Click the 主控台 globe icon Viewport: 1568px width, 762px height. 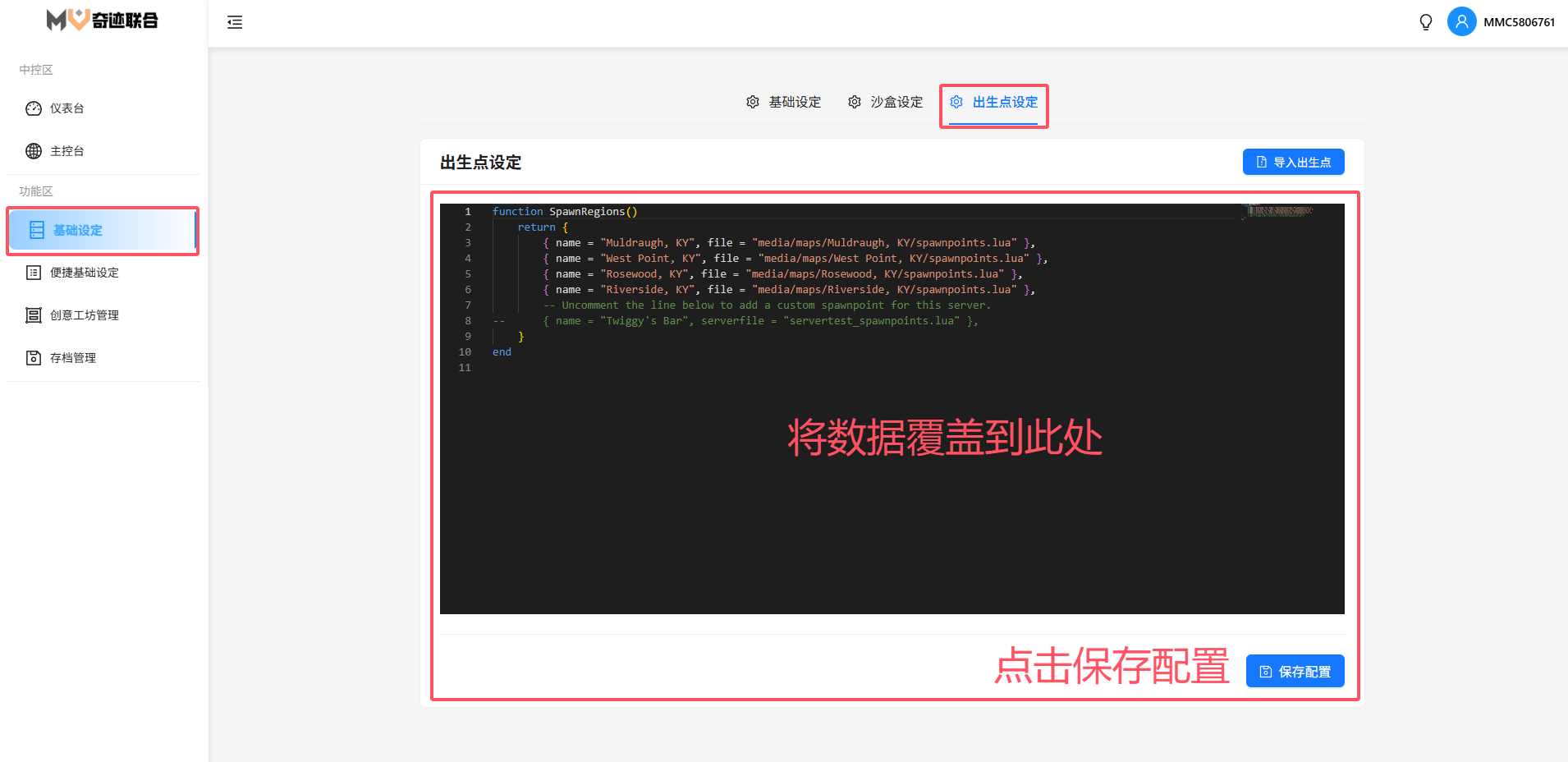(x=34, y=151)
